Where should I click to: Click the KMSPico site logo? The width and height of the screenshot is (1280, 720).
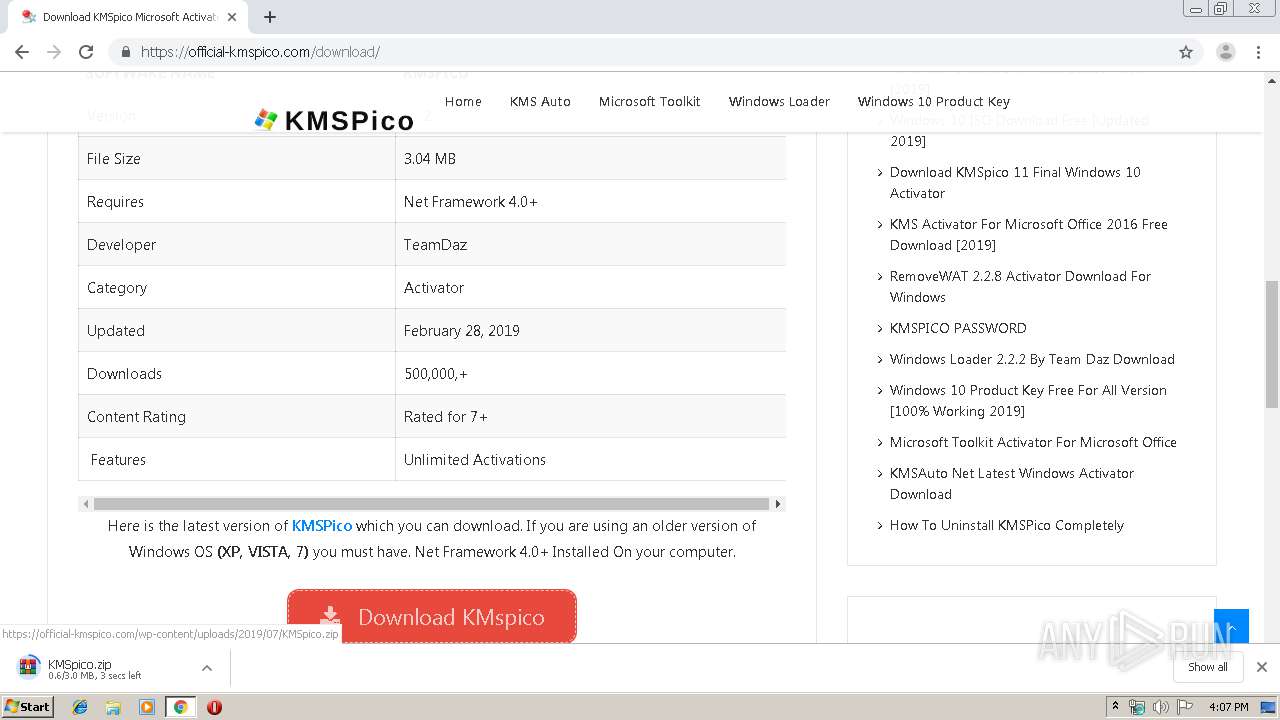pos(334,120)
